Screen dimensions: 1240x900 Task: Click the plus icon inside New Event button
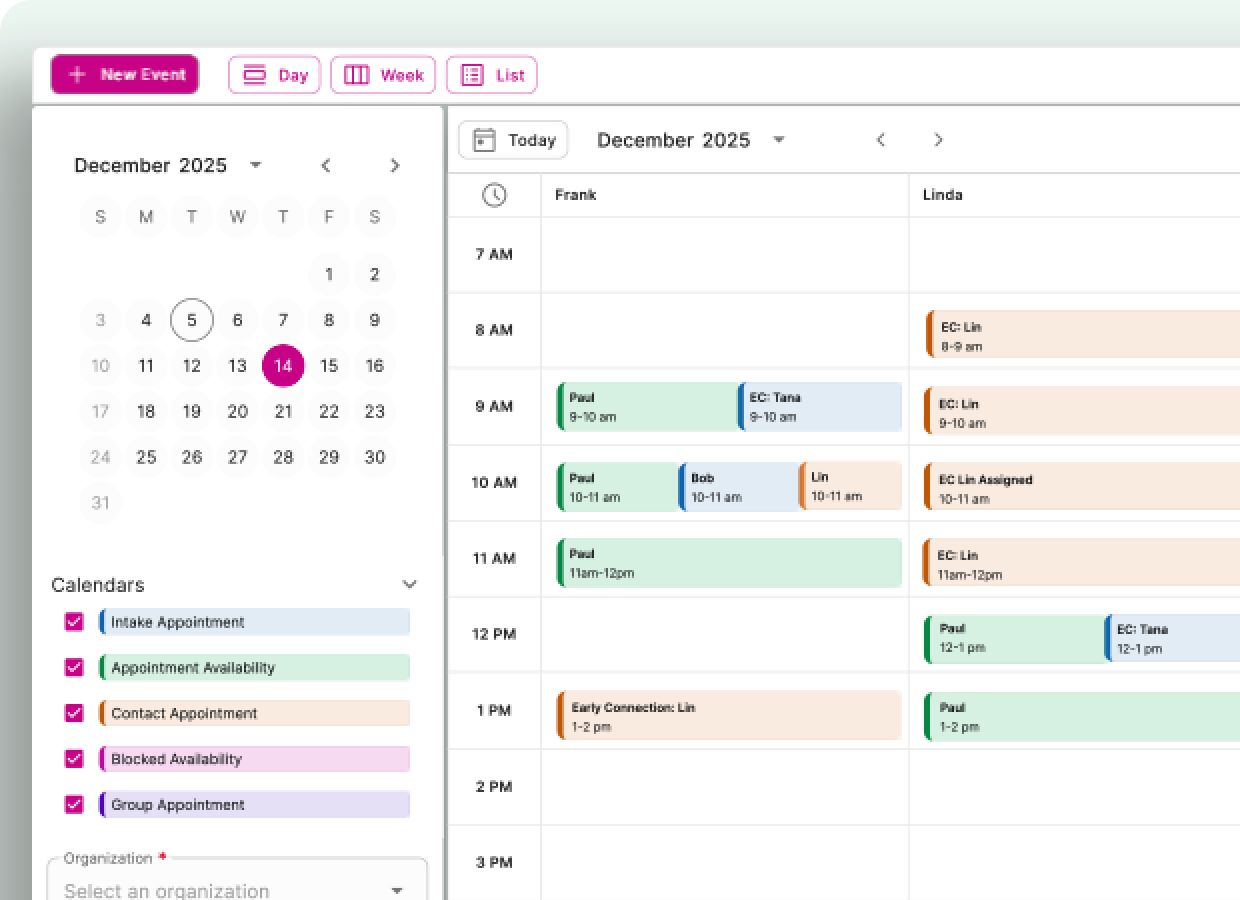[78, 74]
